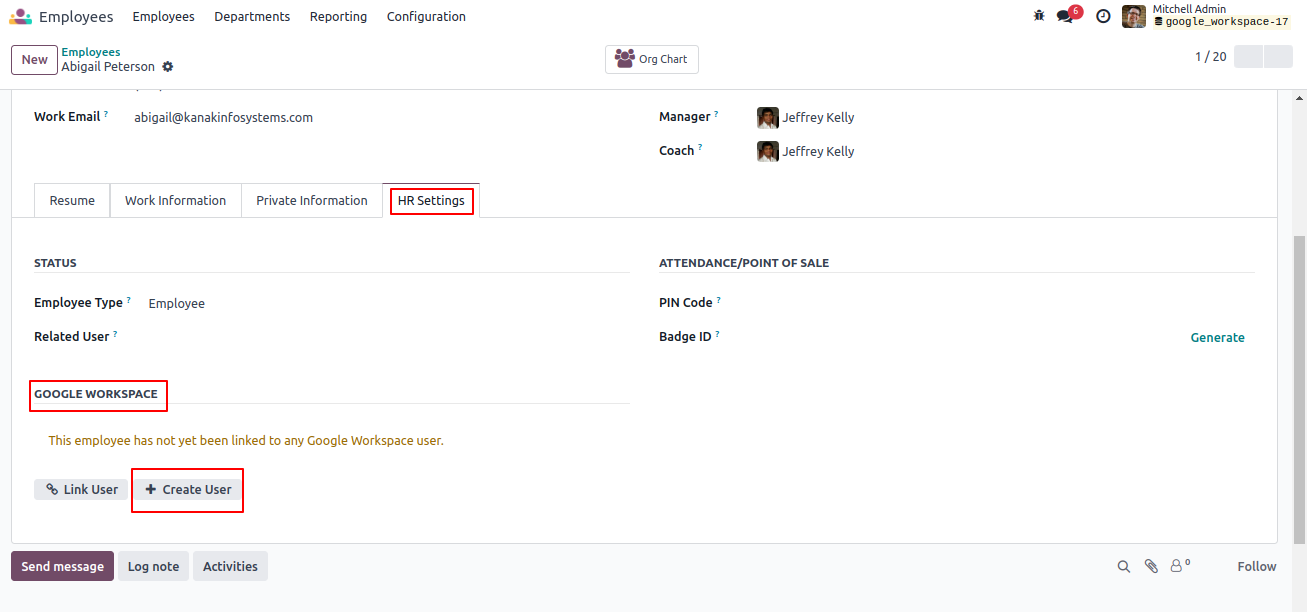Click Generate badge ID link
Viewport: 1307px width, 612px height.
pos(1217,337)
